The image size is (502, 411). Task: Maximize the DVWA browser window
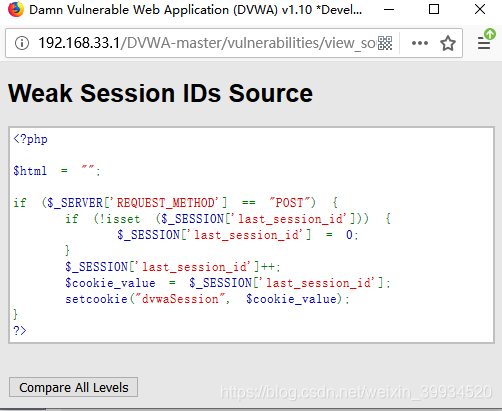click(434, 9)
